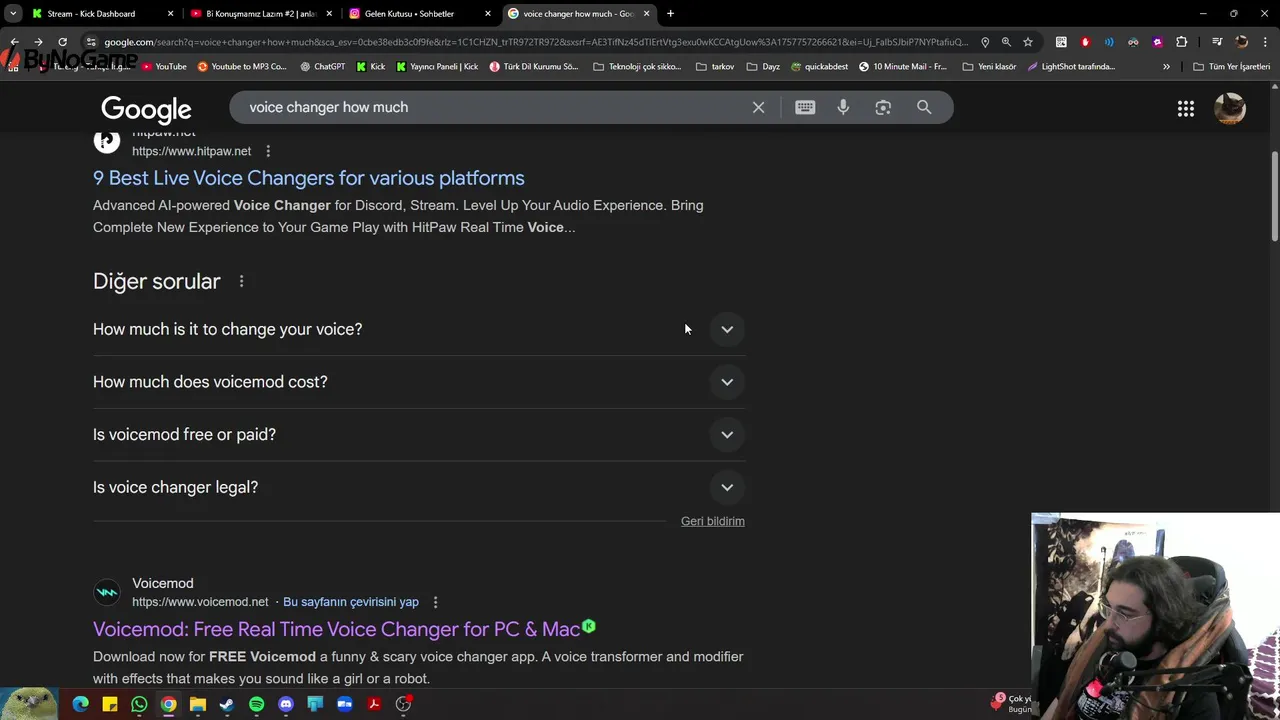Image resolution: width=1280 pixels, height=720 pixels.
Task: Submit search with magnifier icon
Action: pos(924,107)
